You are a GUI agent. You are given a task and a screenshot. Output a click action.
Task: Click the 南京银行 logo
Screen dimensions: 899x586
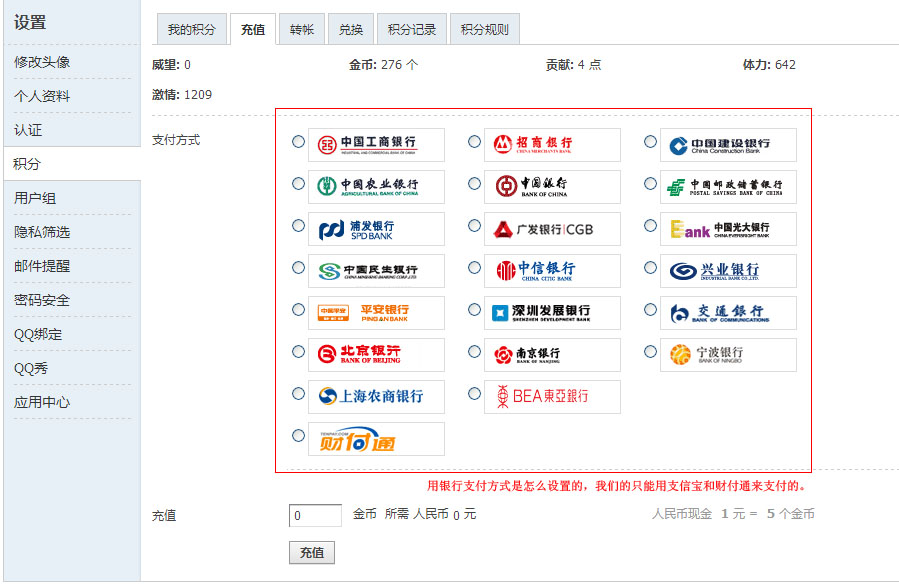(552, 354)
